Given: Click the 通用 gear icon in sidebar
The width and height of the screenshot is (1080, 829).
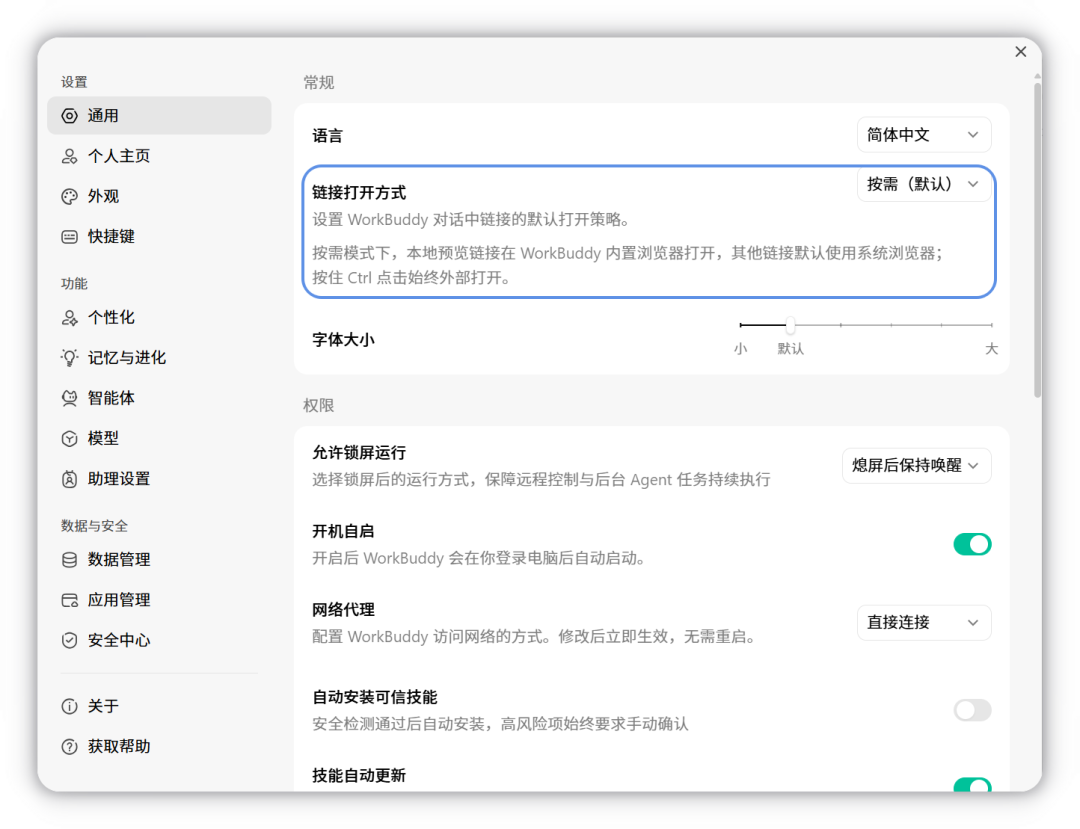Looking at the screenshot, I should (70, 116).
